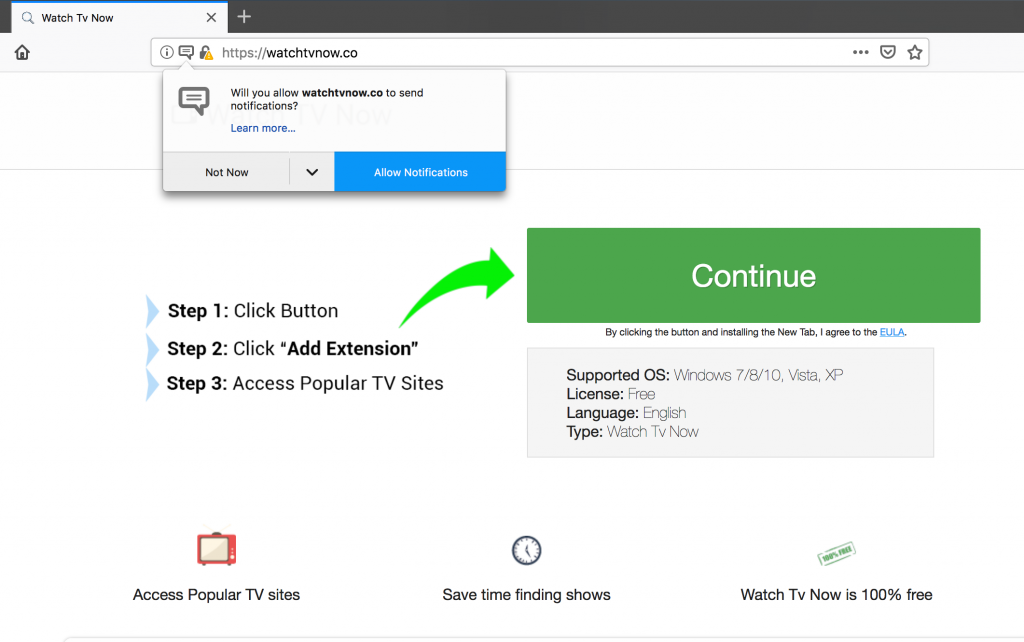The image size is (1024, 642).
Task: Choose Not Now in notification prompt
Action: (x=227, y=172)
